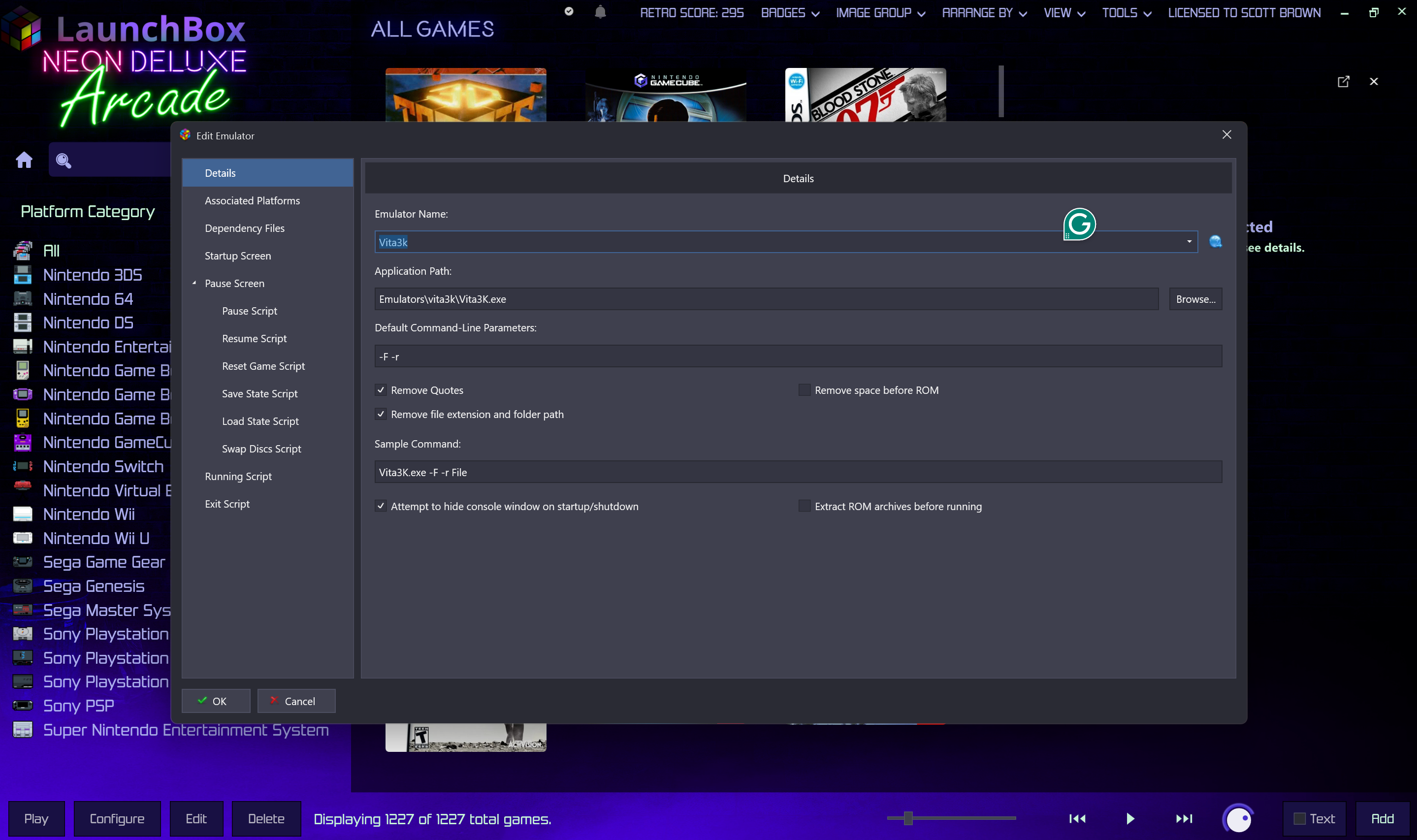The width and height of the screenshot is (1417, 840).
Task: Select the Nintendo Switch icon
Action: pyautogui.click(x=23, y=466)
